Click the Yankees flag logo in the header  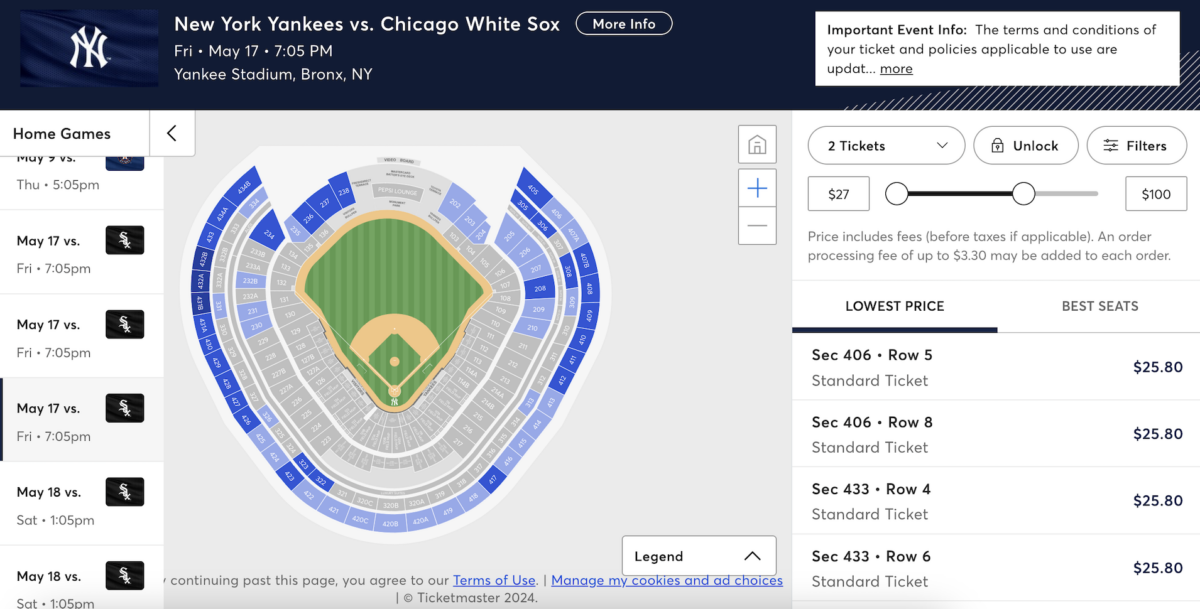[x=88, y=47]
